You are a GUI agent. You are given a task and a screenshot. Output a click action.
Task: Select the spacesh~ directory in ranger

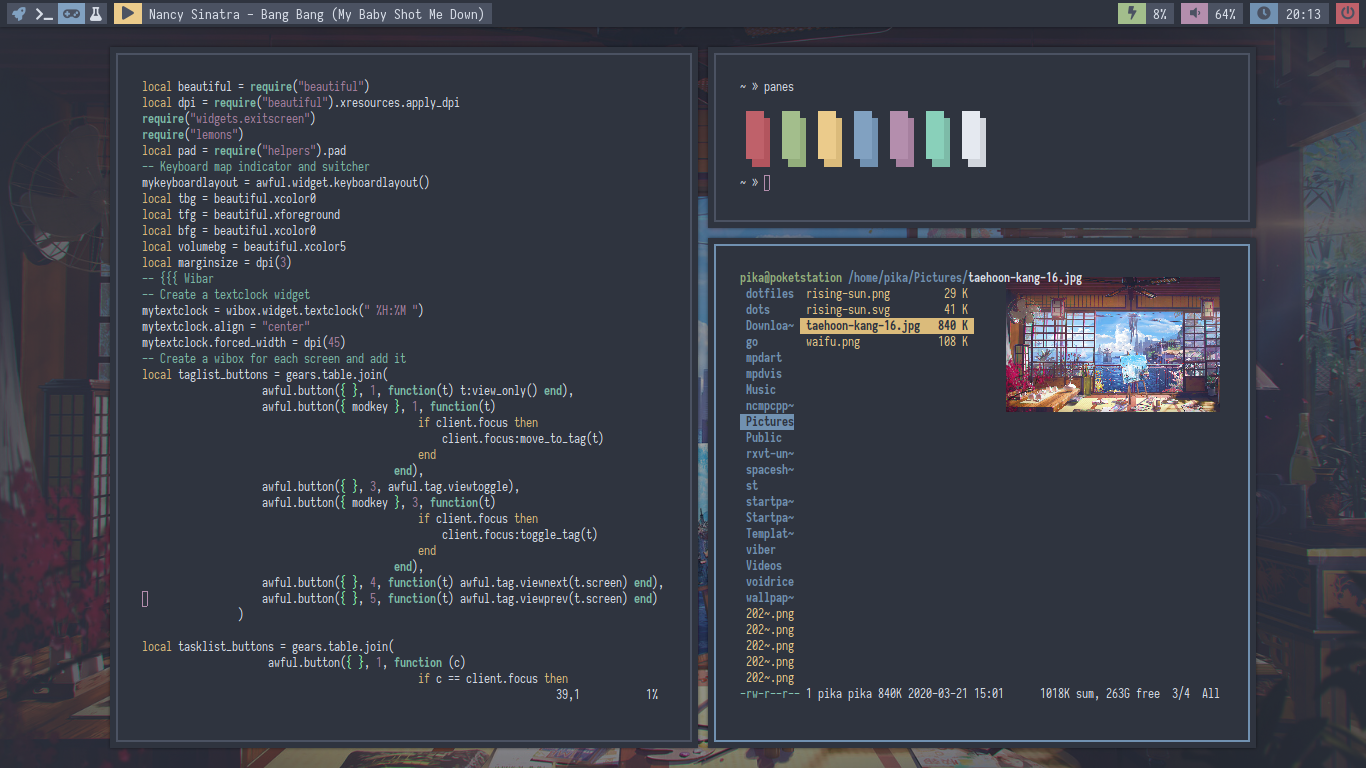pos(769,470)
